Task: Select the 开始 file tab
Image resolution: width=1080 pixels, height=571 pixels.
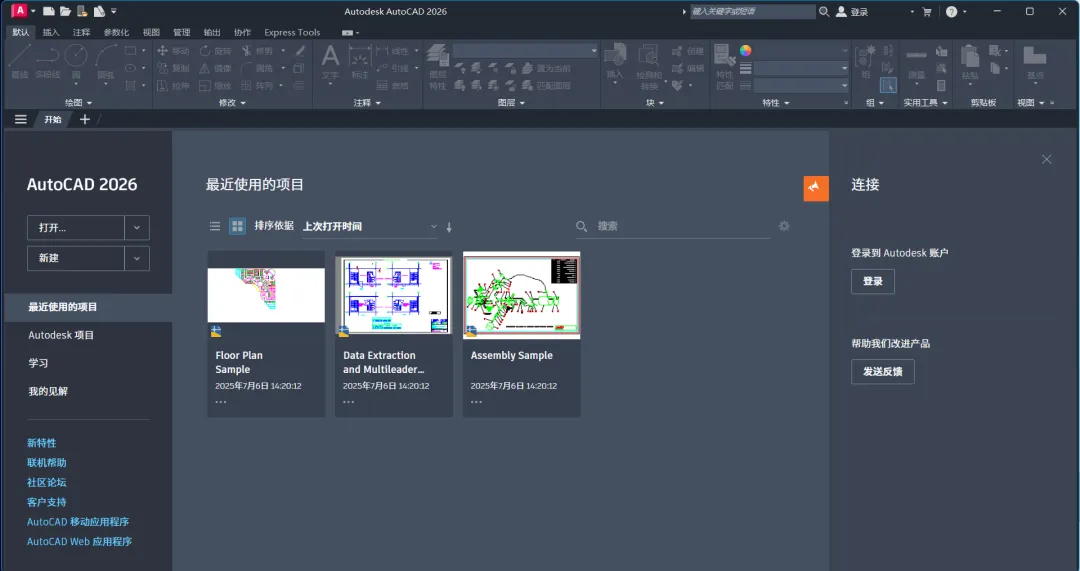Action: [53, 119]
